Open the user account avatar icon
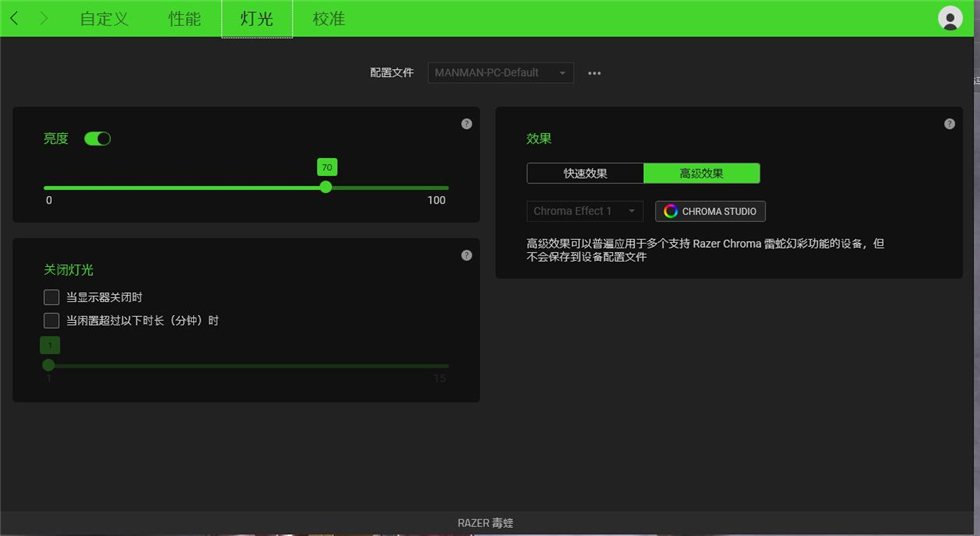The width and height of the screenshot is (980, 536). pyautogui.click(x=950, y=18)
